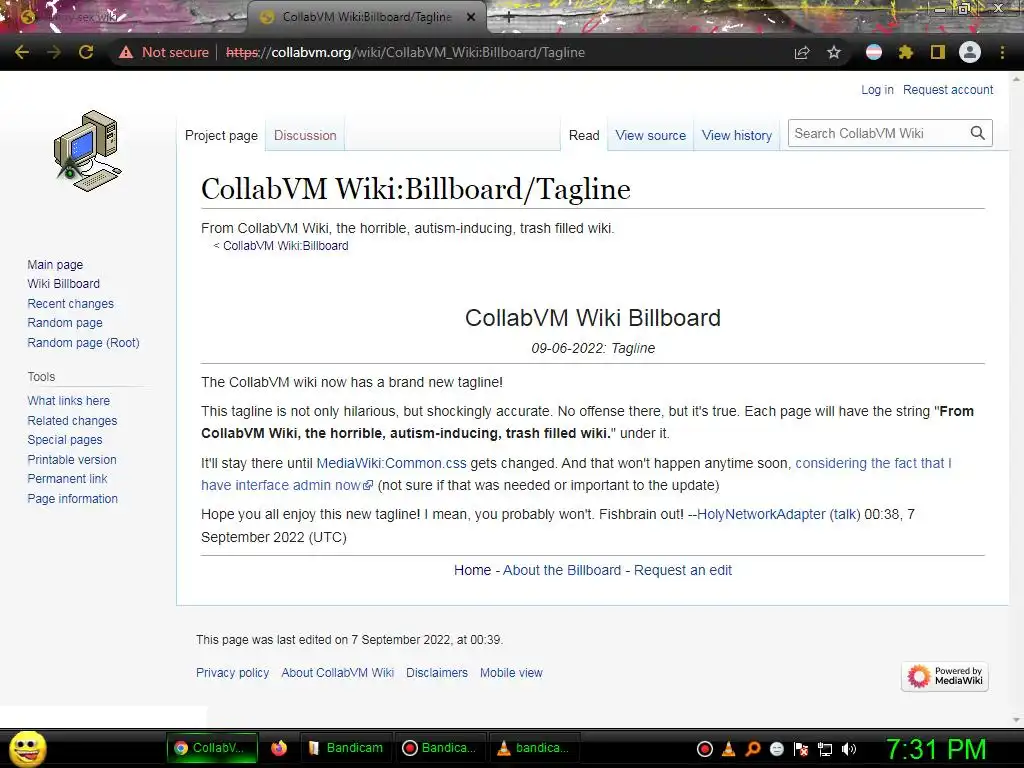Open the smiley face start button

[29, 748]
